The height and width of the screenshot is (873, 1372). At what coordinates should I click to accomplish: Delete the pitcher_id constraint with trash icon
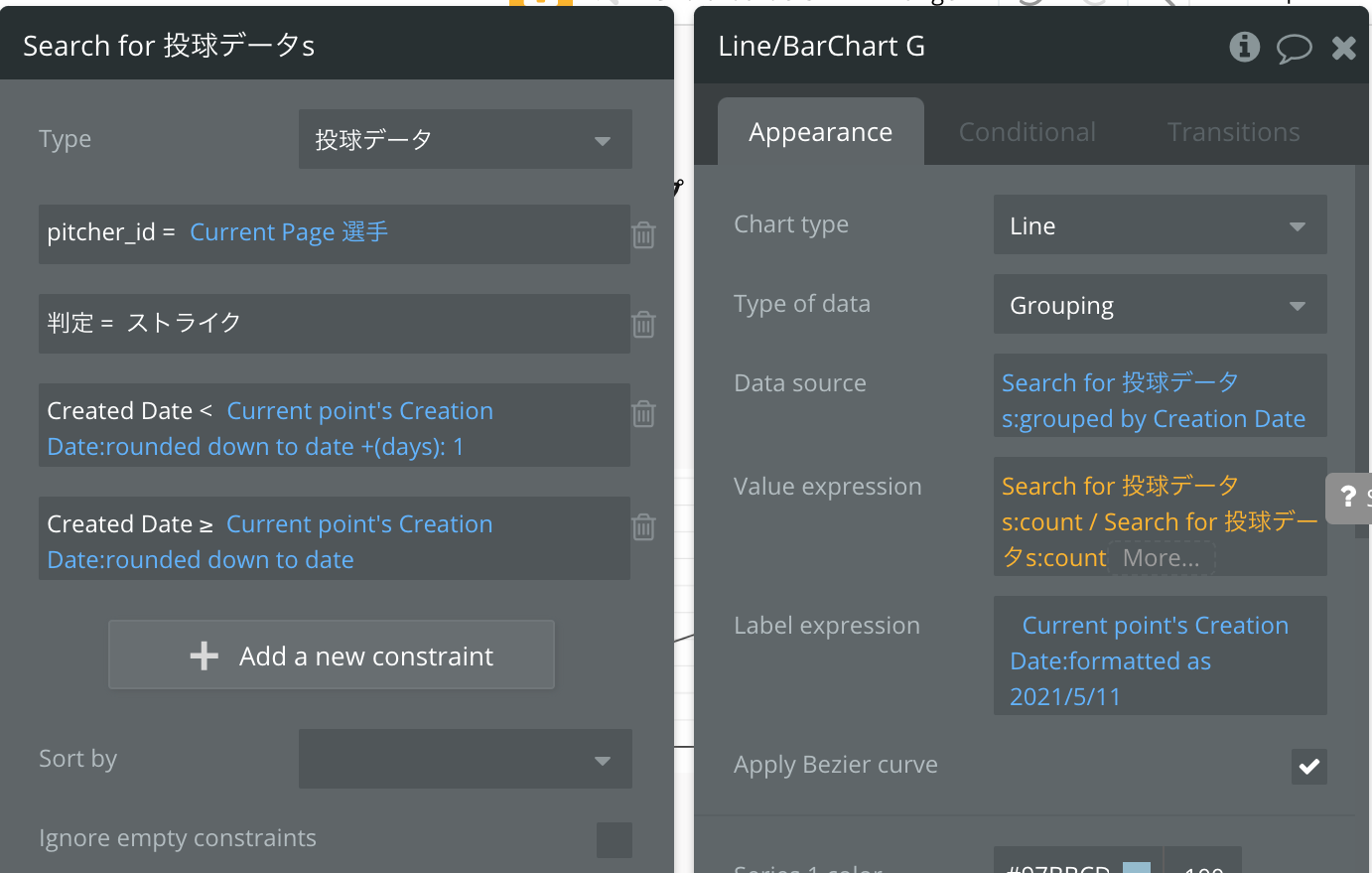coord(643,235)
